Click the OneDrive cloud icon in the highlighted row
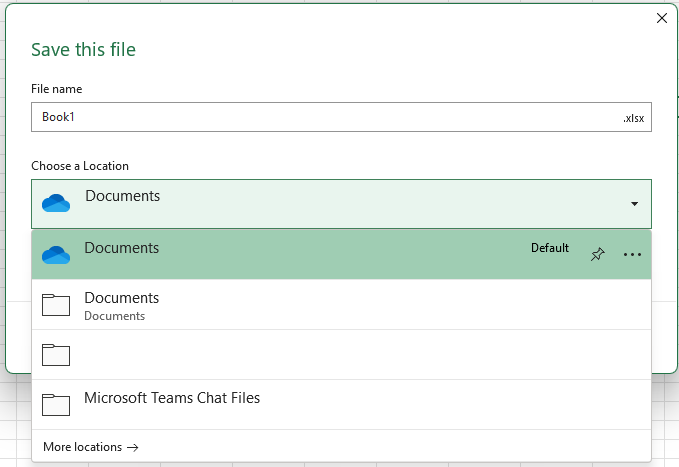This screenshot has height=467, width=679. (x=56, y=255)
